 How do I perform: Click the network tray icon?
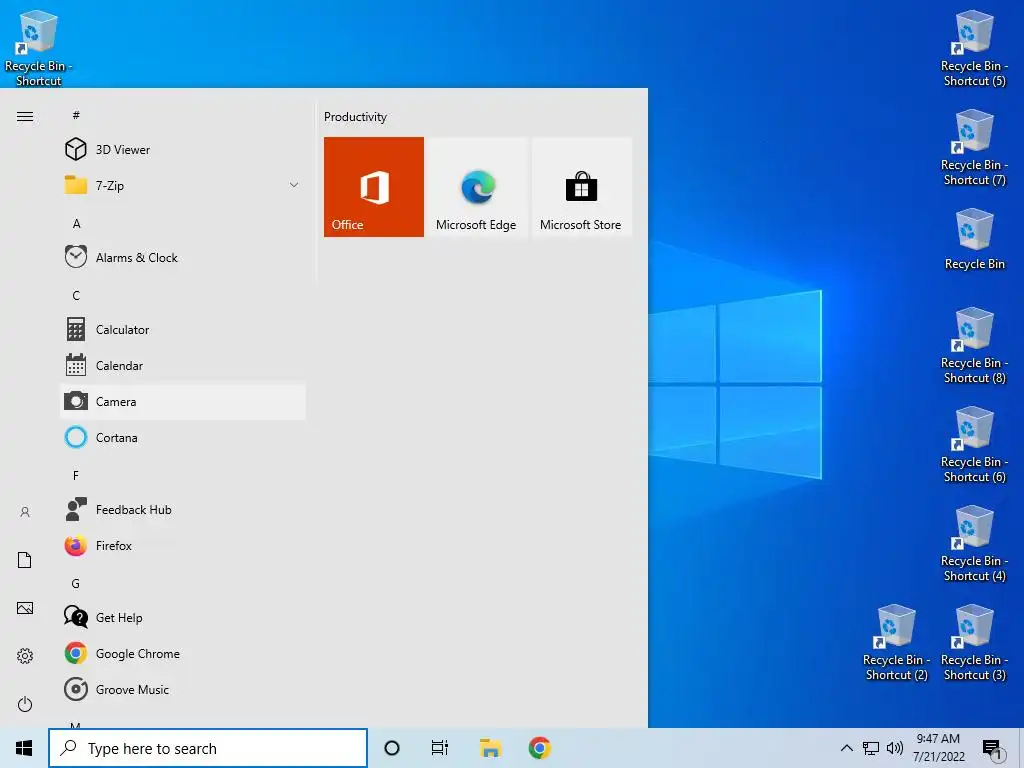point(871,748)
